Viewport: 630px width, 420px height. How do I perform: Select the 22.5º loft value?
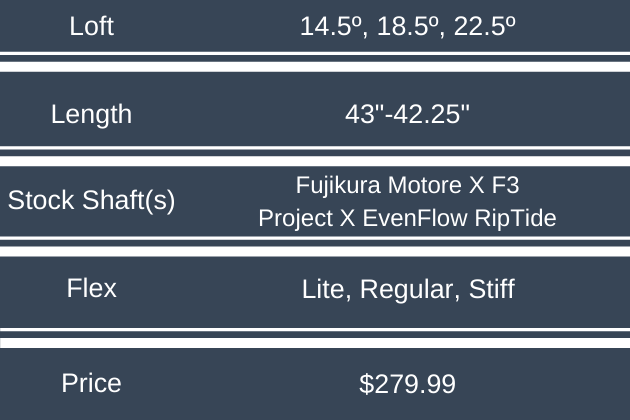tap(483, 27)
